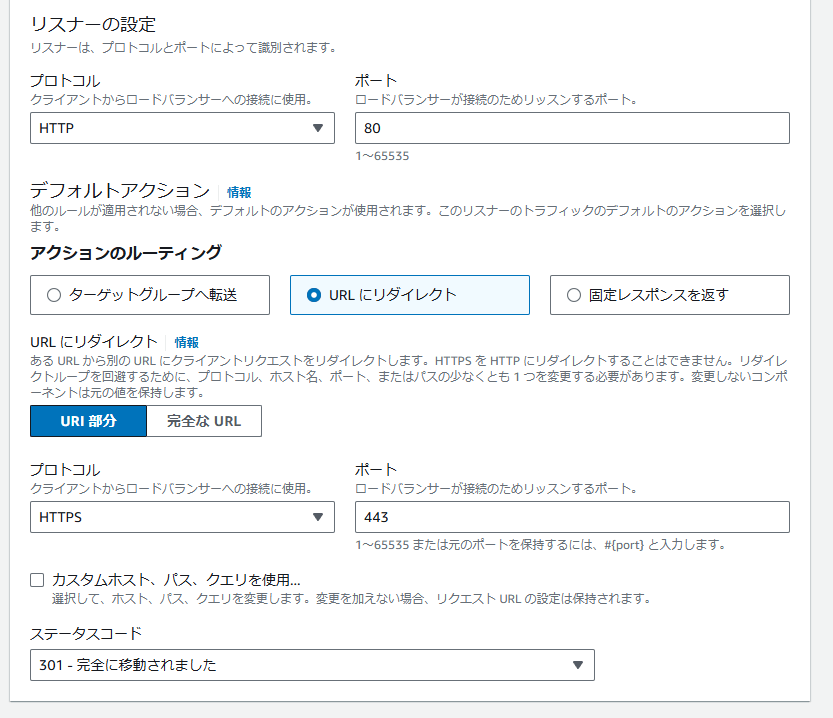Select URL にリダイレクト radio option
The image size is (833, 718).
[410, 295]
